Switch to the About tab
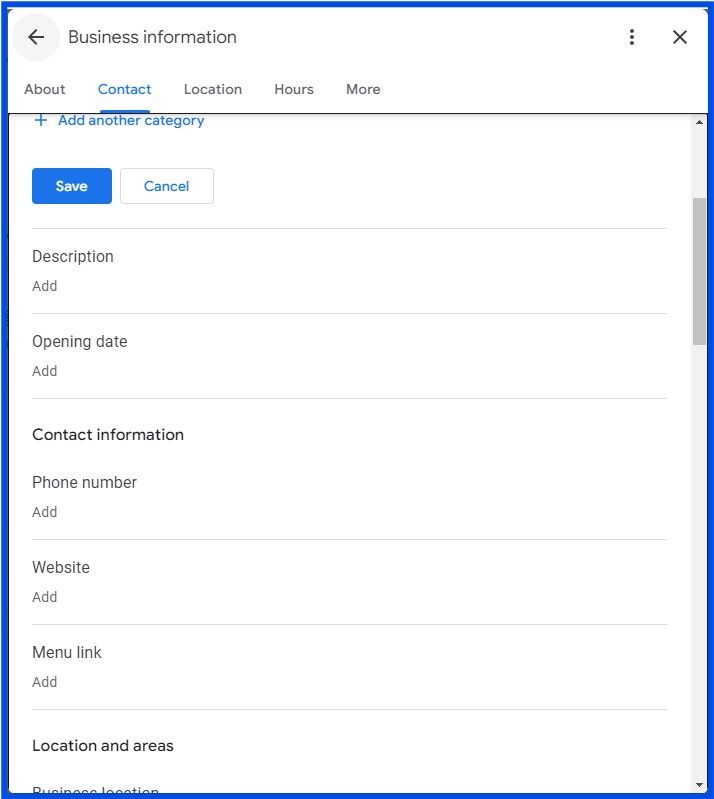The width and height of the screenshot is (714, 799). pyautogui.click(x=45, y=89)
